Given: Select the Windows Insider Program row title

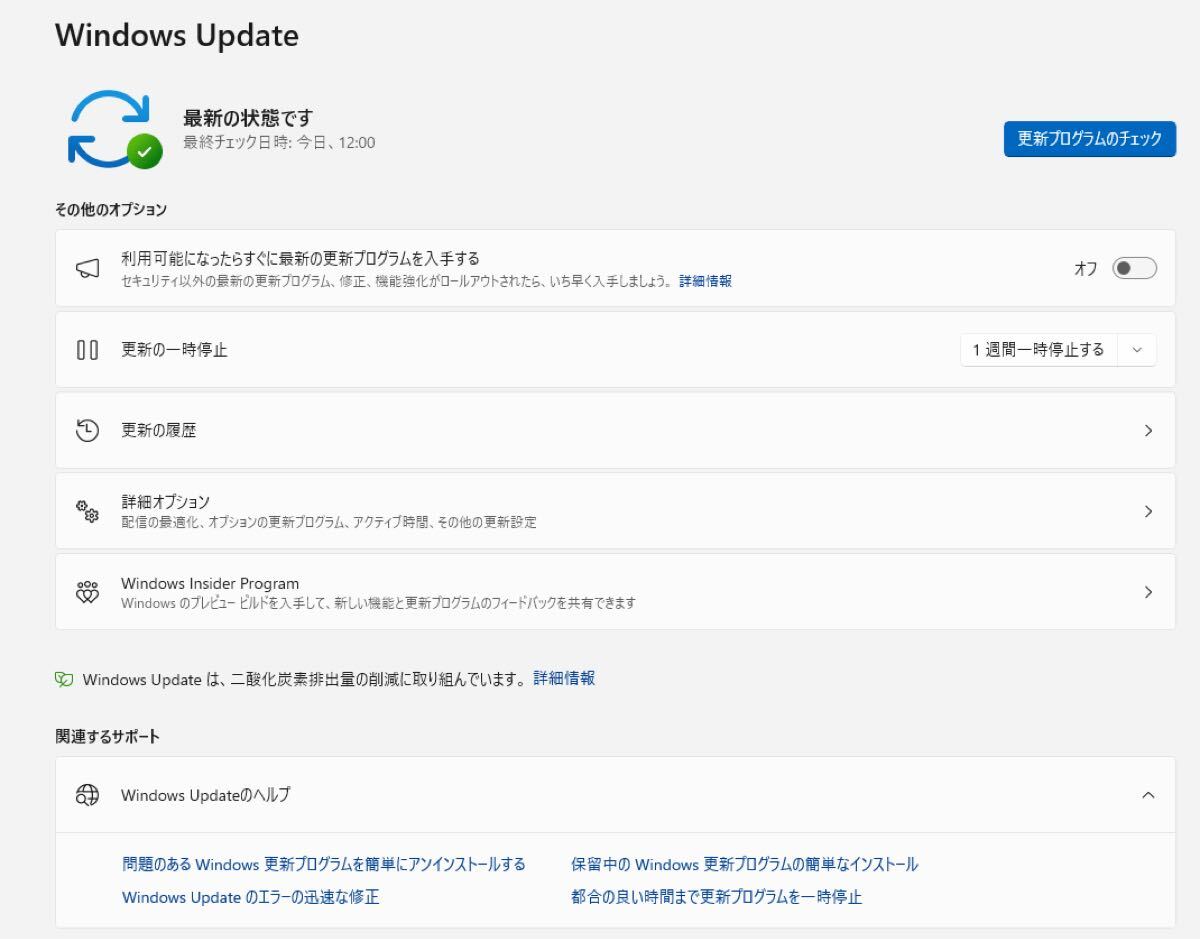Looking at the screenshot, I should click(210, 583).
